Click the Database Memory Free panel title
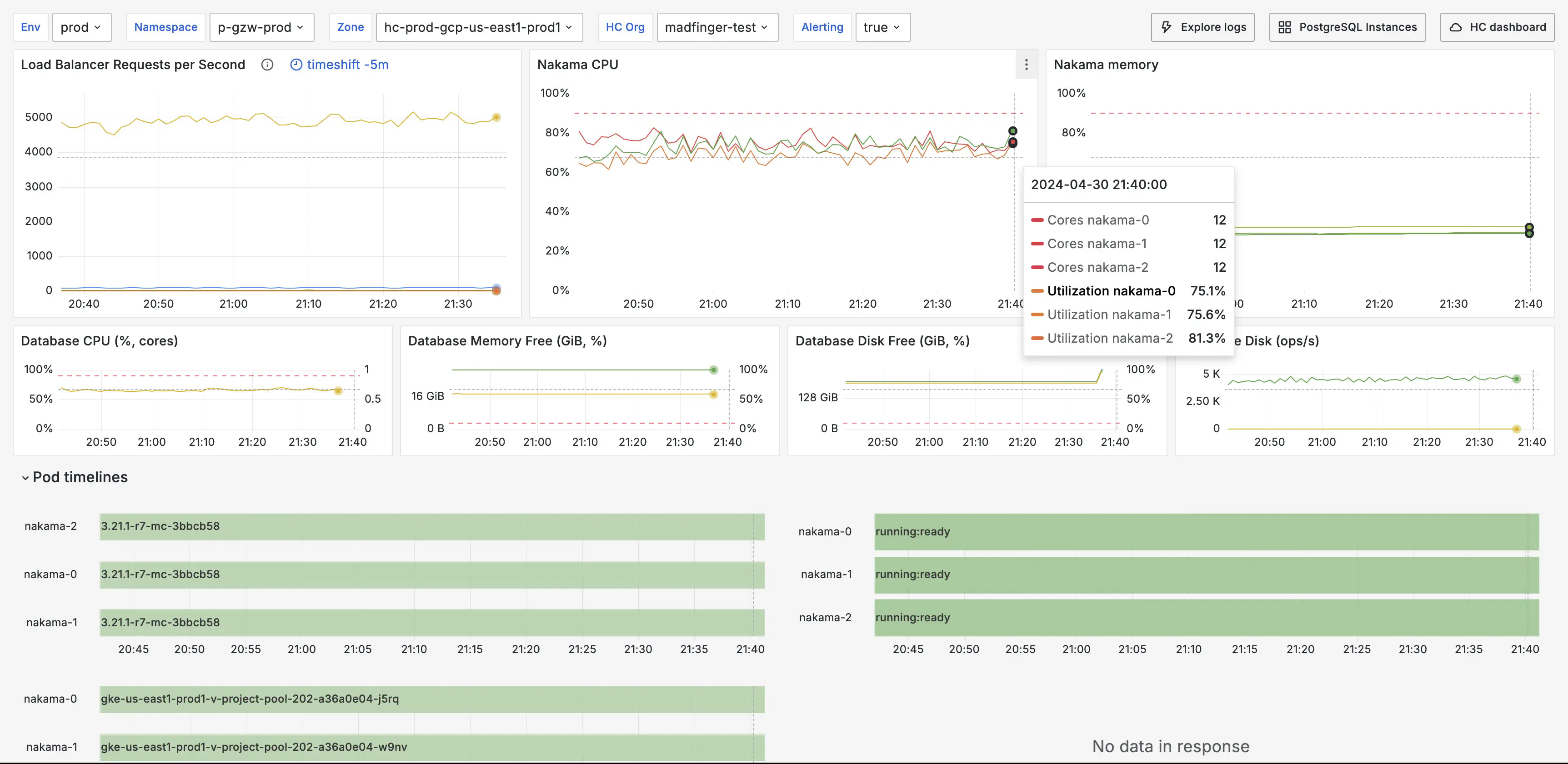The height and width of the screenshot is (764, 1568). pos(507,340)
